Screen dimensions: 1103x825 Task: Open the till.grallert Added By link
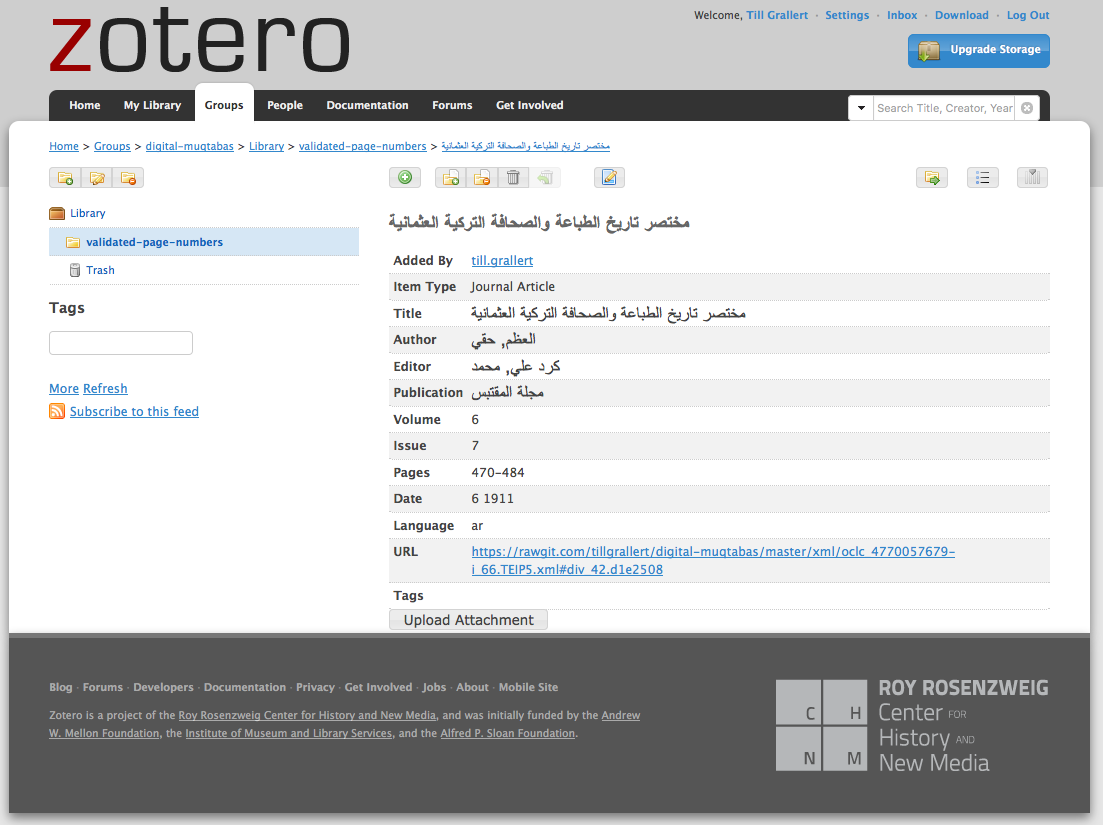pyautogui.click(x=502, y=260)
